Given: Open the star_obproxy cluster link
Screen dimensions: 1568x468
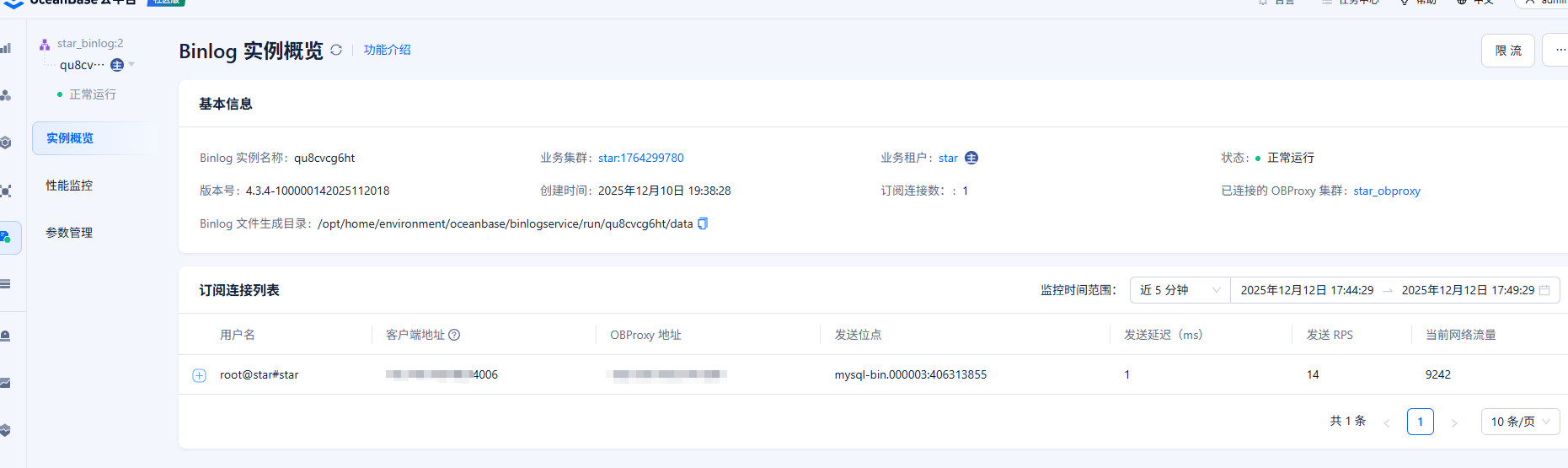Looking at the screenshot, I should [1387, 191].
